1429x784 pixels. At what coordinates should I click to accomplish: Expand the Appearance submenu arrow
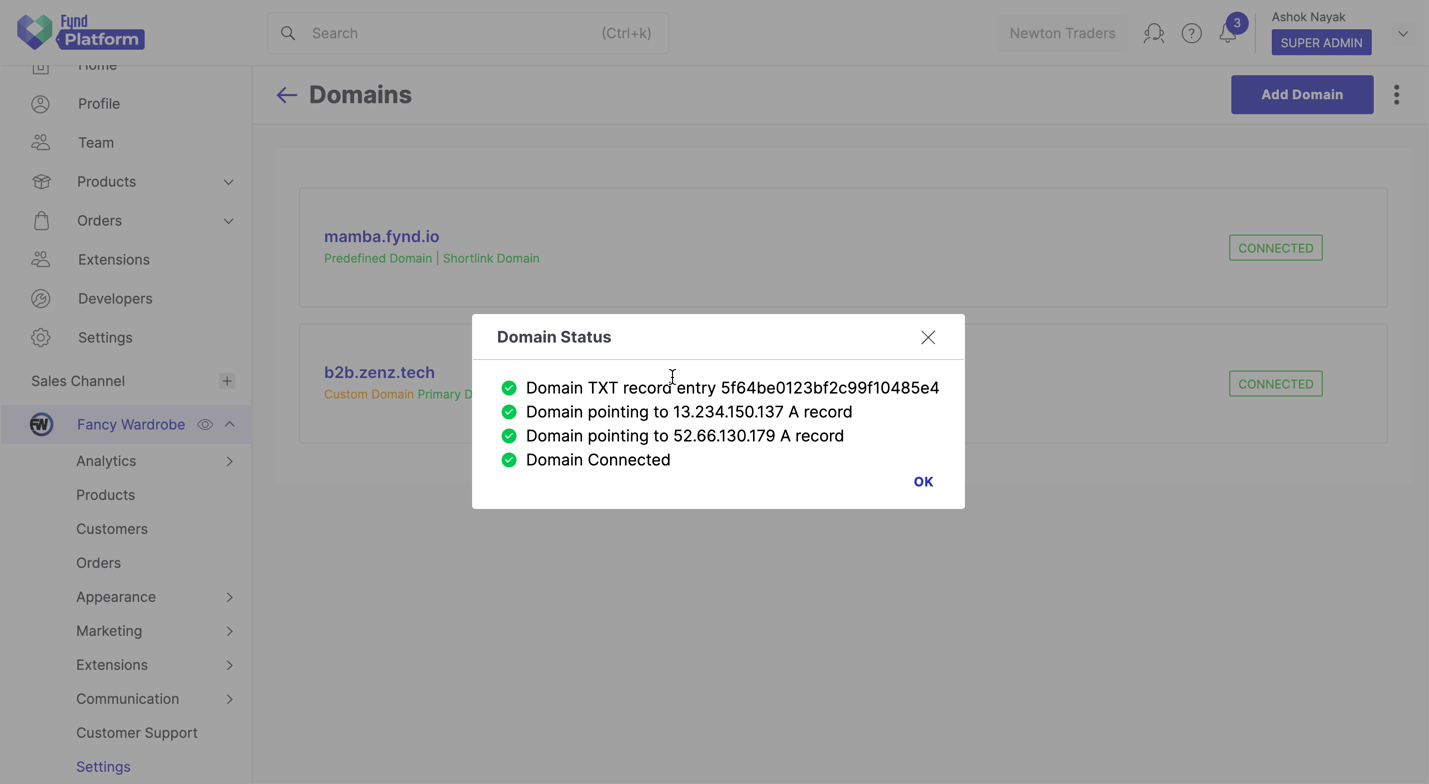point(230,597)
